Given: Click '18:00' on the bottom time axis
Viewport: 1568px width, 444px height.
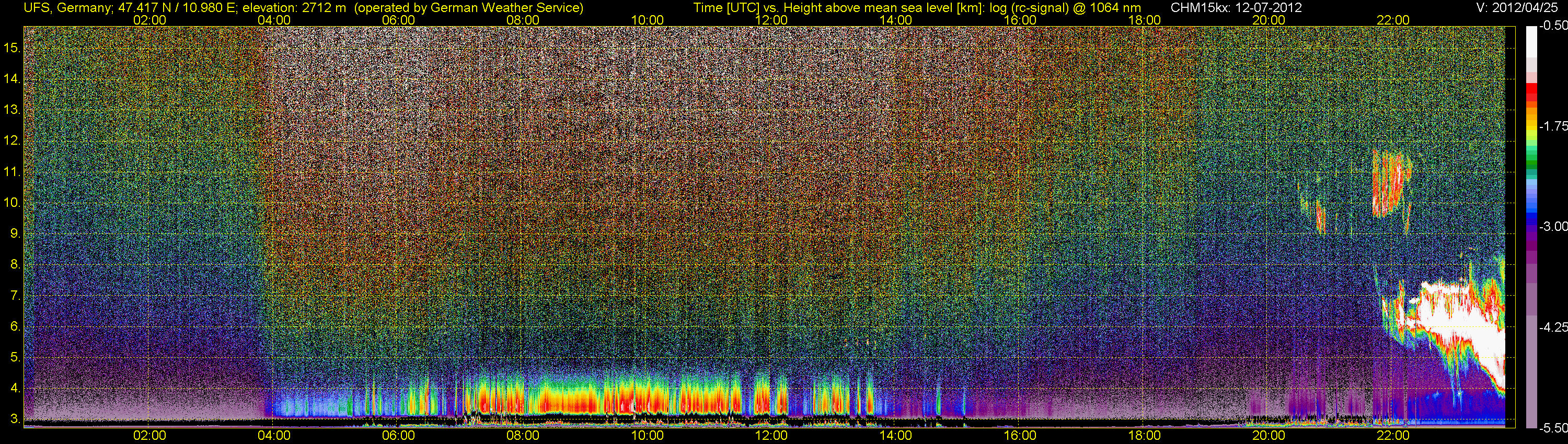Looking at the screenshot, I should click(1144, 436).
